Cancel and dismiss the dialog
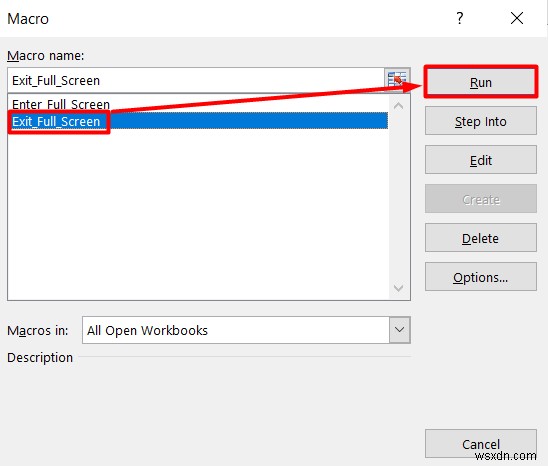 point(481,444)
